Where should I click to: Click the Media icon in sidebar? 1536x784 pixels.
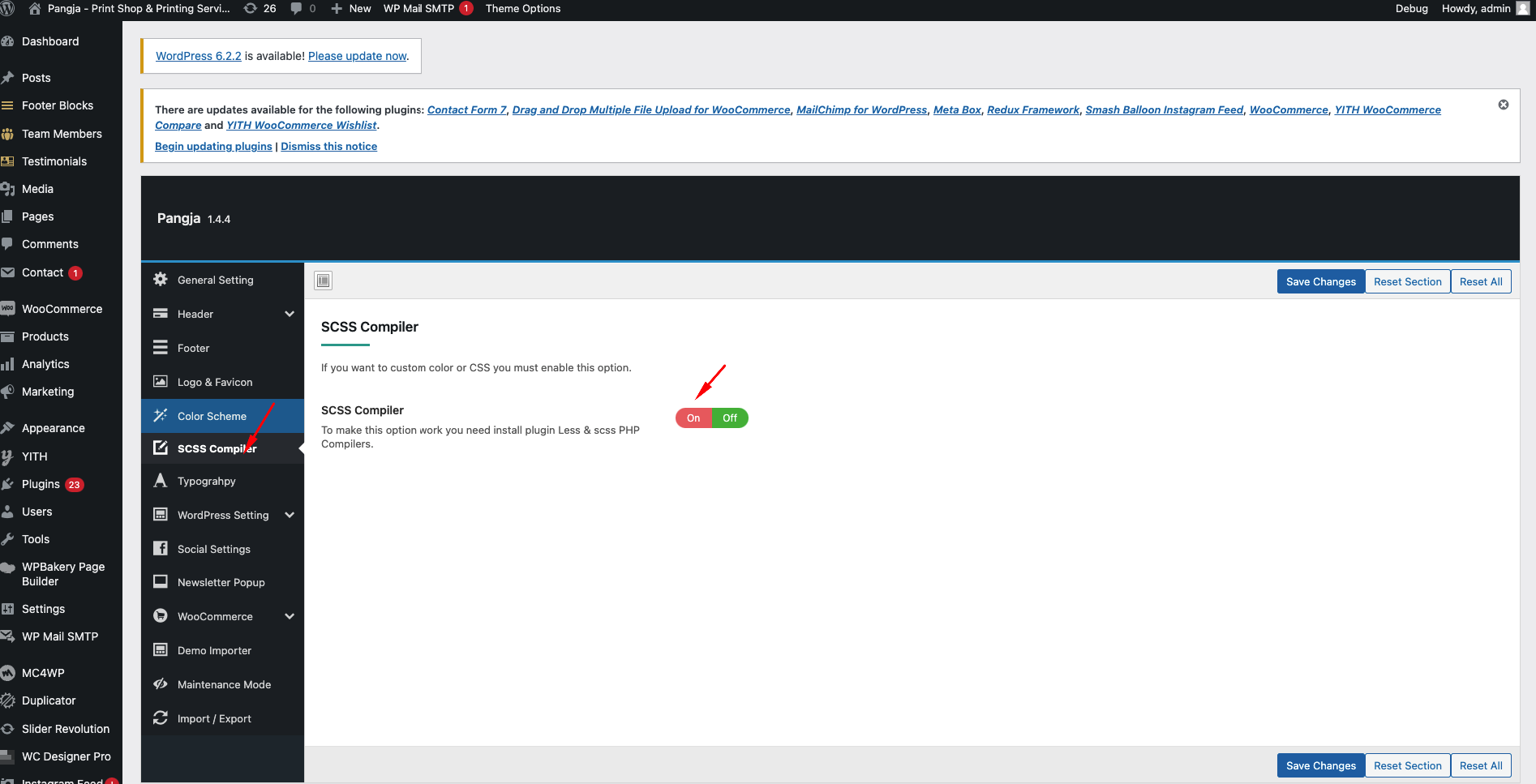(x=7, y=189)
